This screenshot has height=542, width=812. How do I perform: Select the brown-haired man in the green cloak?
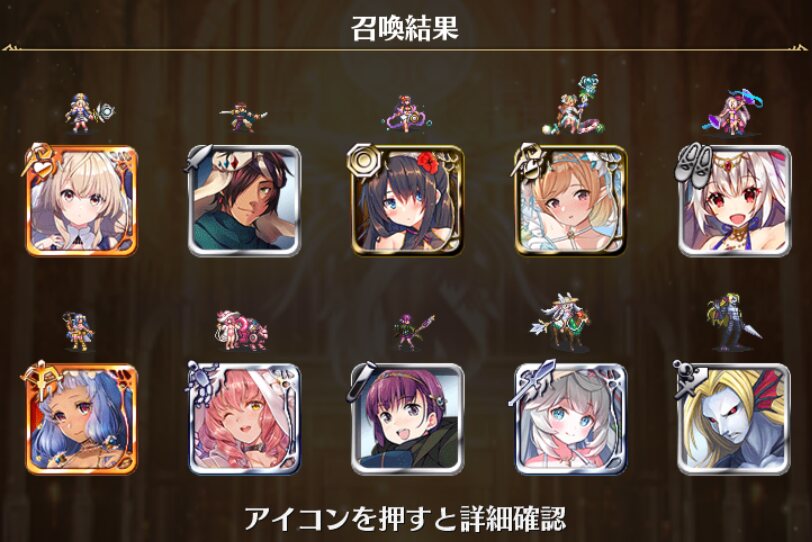click(x=244, y=201)
